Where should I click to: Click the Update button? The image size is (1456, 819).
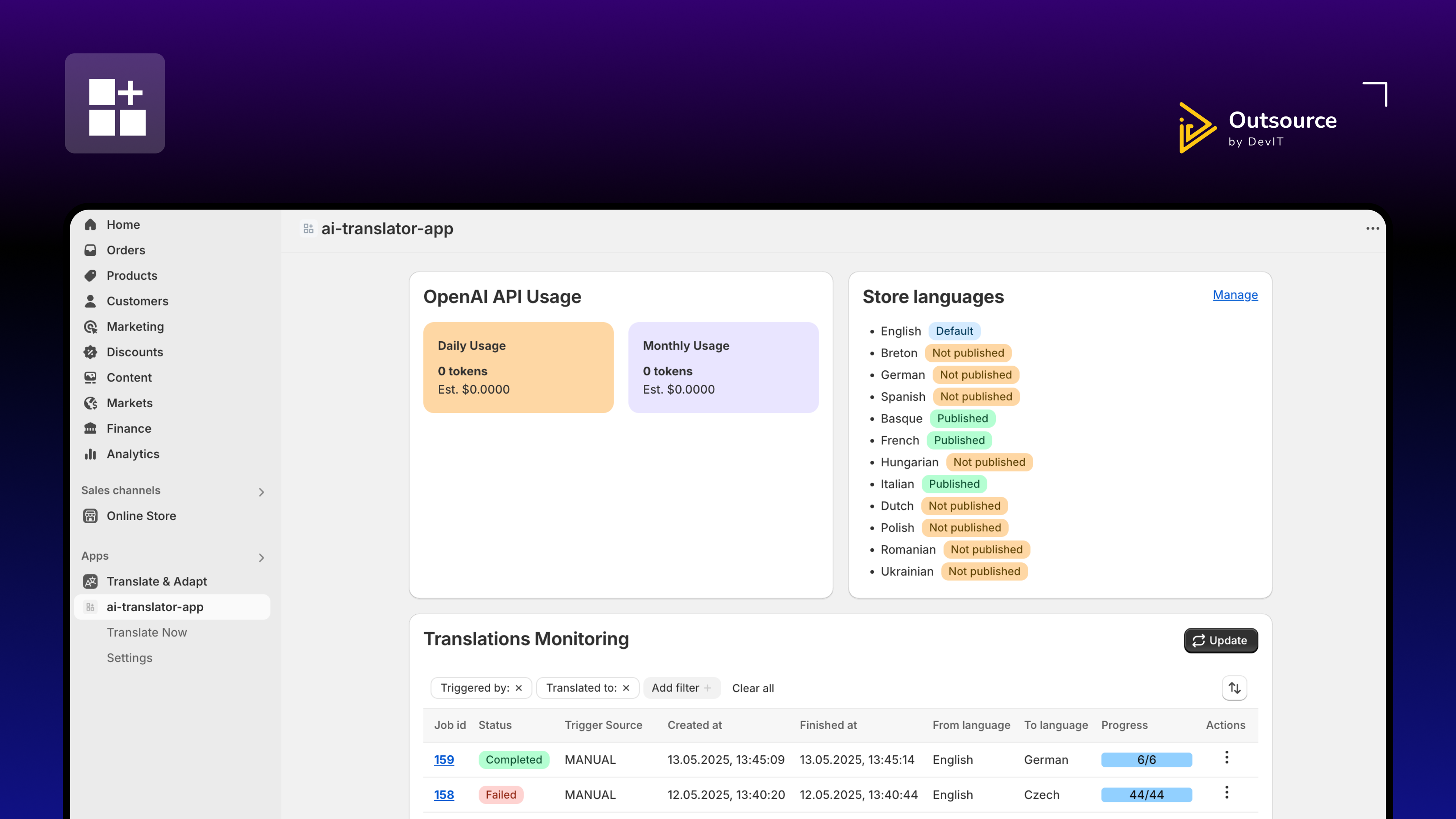1221,640
